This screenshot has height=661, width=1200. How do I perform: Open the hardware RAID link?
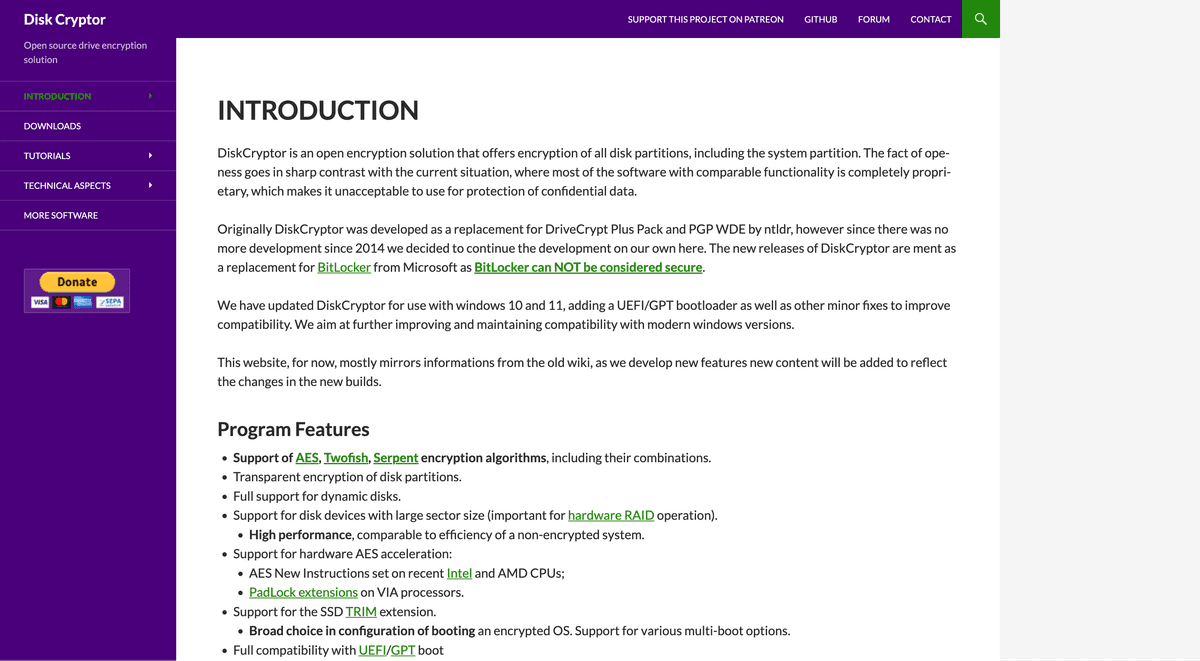coord(610,516)
